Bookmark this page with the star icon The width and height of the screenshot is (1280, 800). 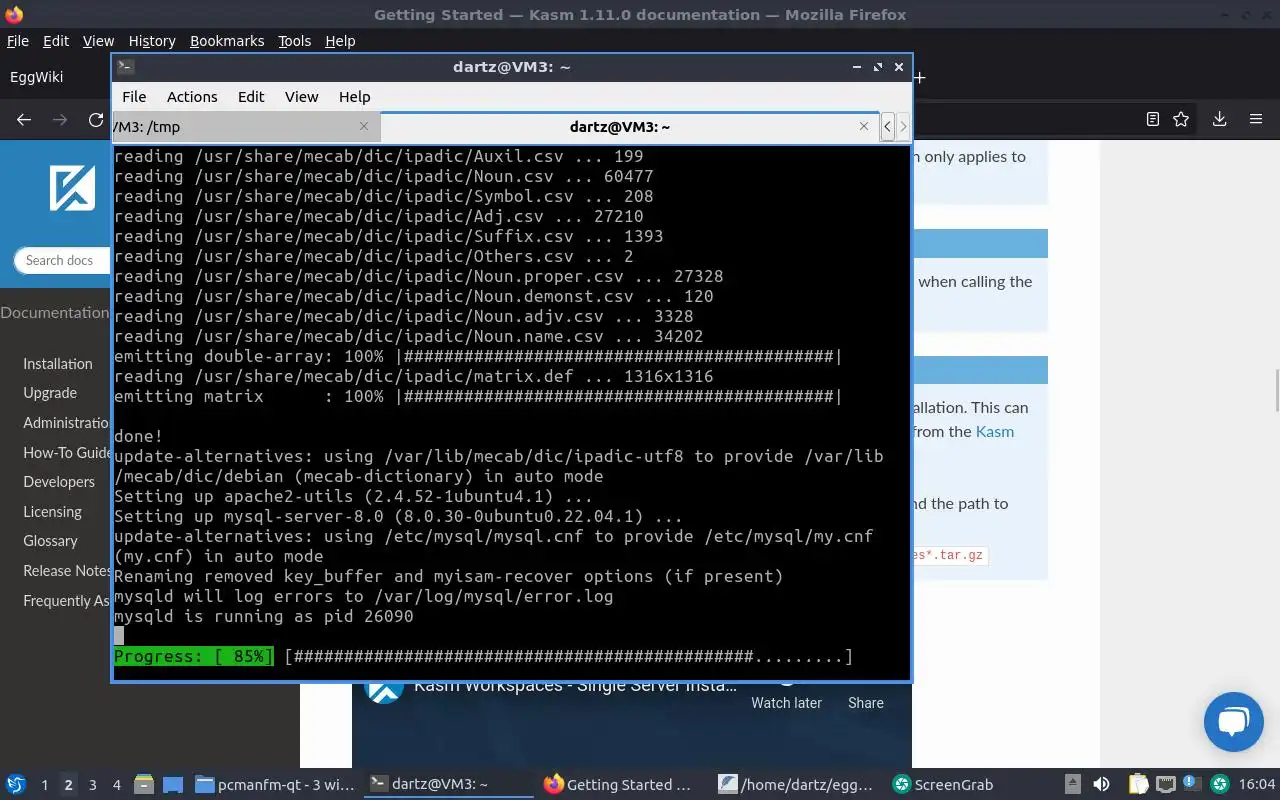[1181, 119]
